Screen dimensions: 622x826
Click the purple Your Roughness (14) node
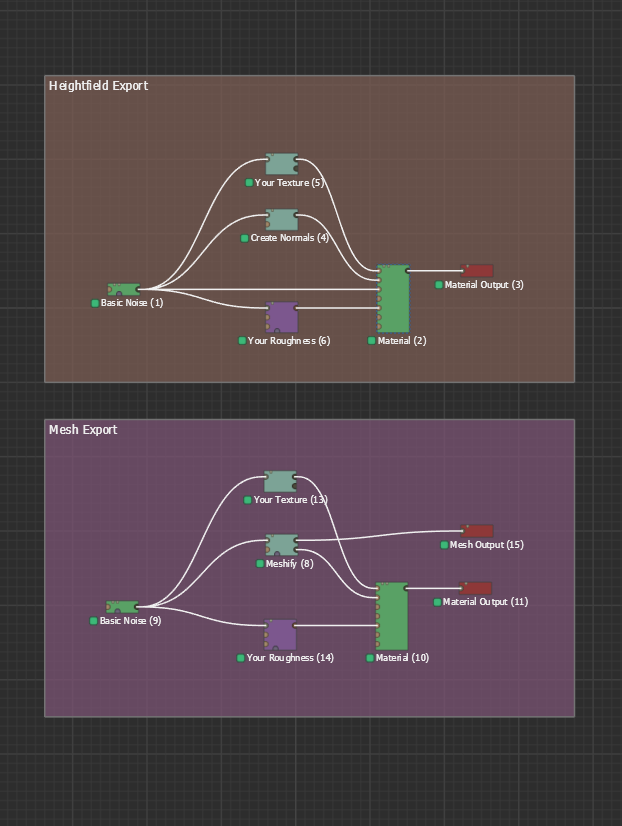coord(281,635)
